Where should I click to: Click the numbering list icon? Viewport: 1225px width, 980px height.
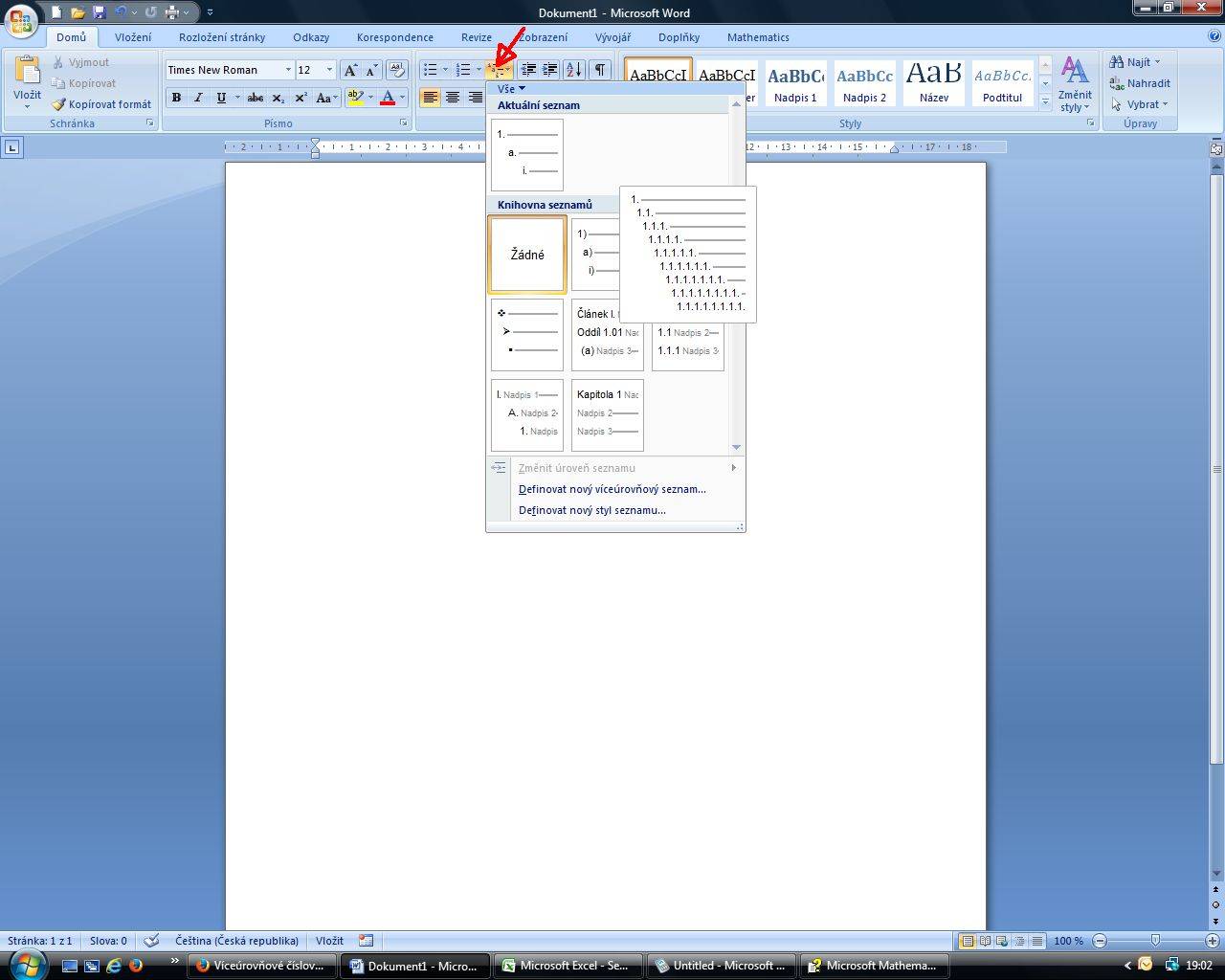463,70
